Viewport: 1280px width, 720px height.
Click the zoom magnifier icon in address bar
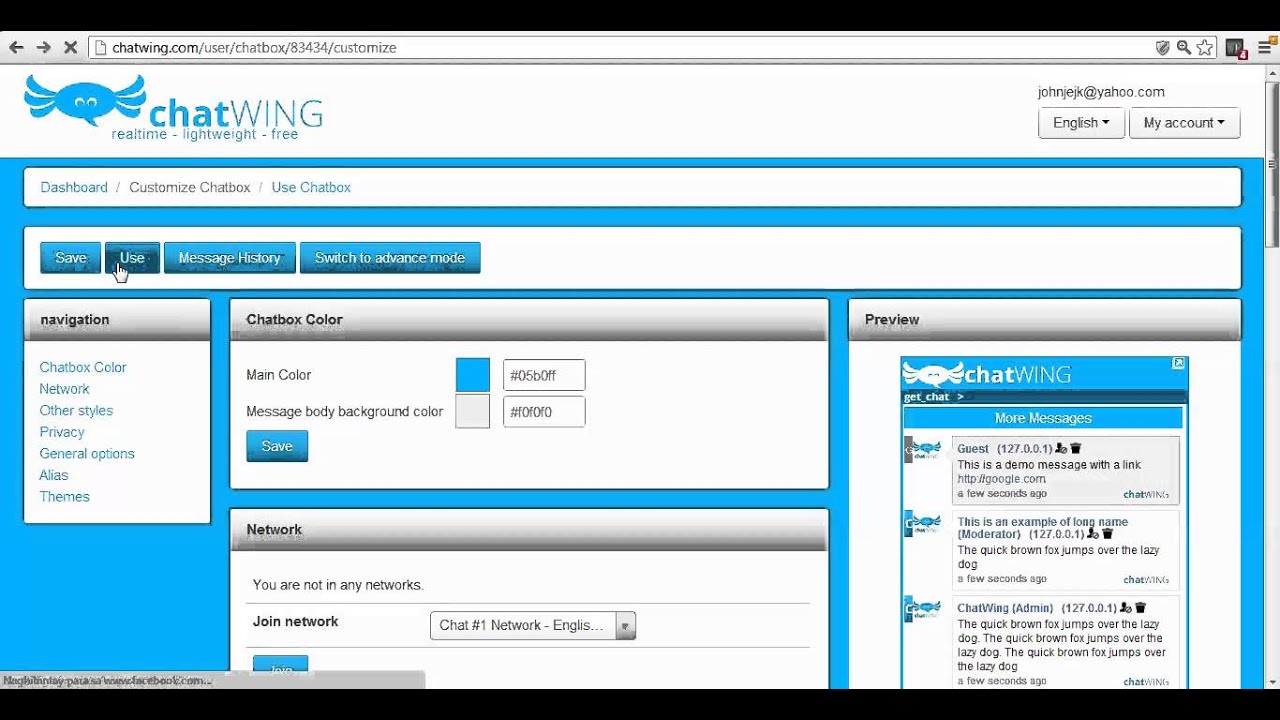[1183, 47]
